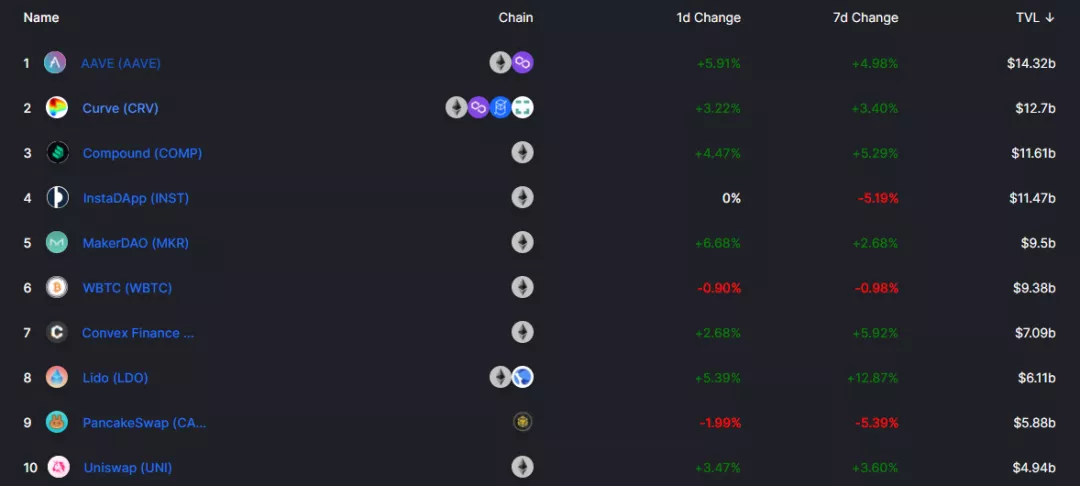This screenshot has width=1080, height=486.
Task: Click the Name column header
Action: tap(41, 18)
